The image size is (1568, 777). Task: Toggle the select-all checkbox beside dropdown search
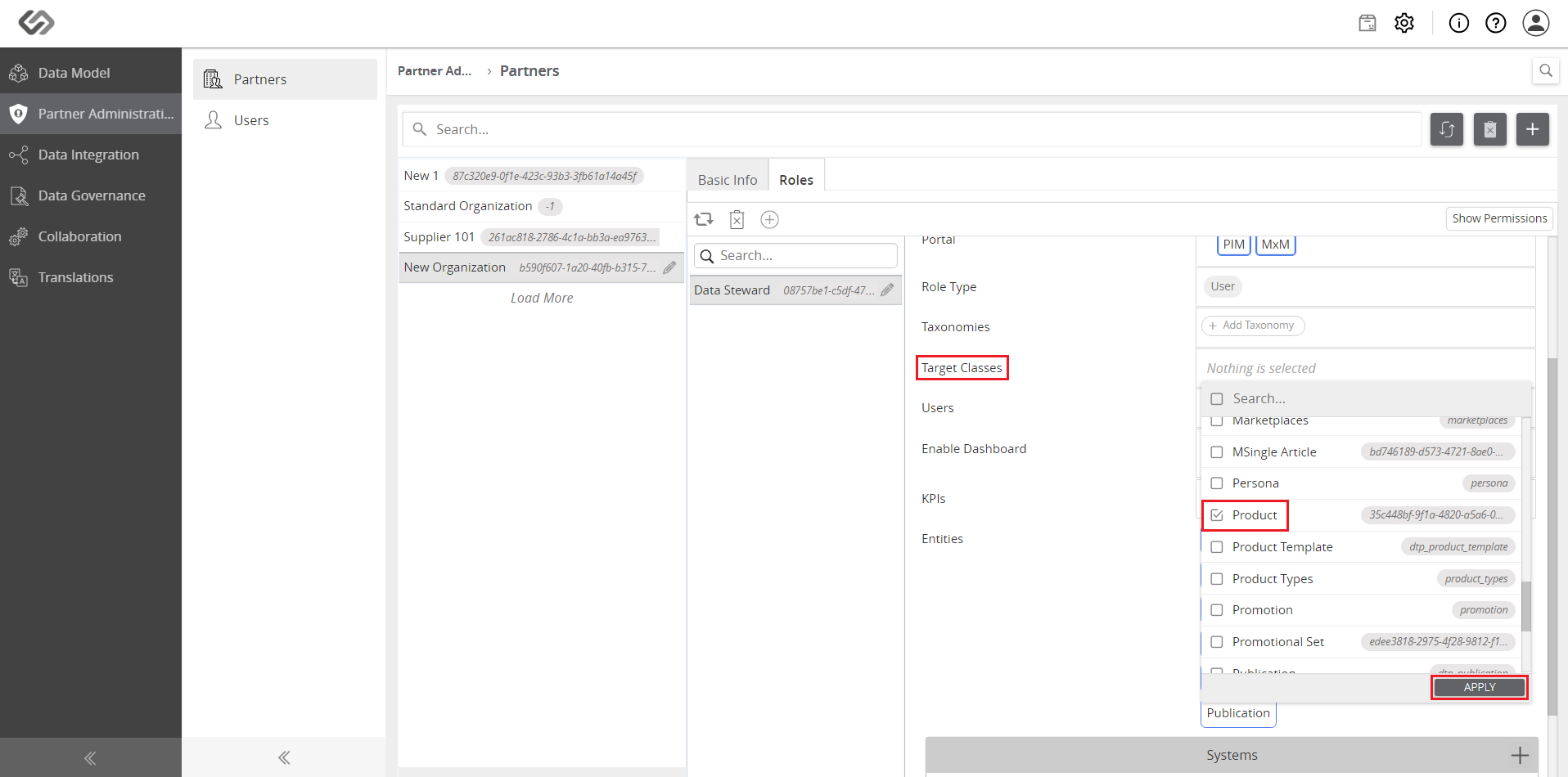pos(1217,399)
